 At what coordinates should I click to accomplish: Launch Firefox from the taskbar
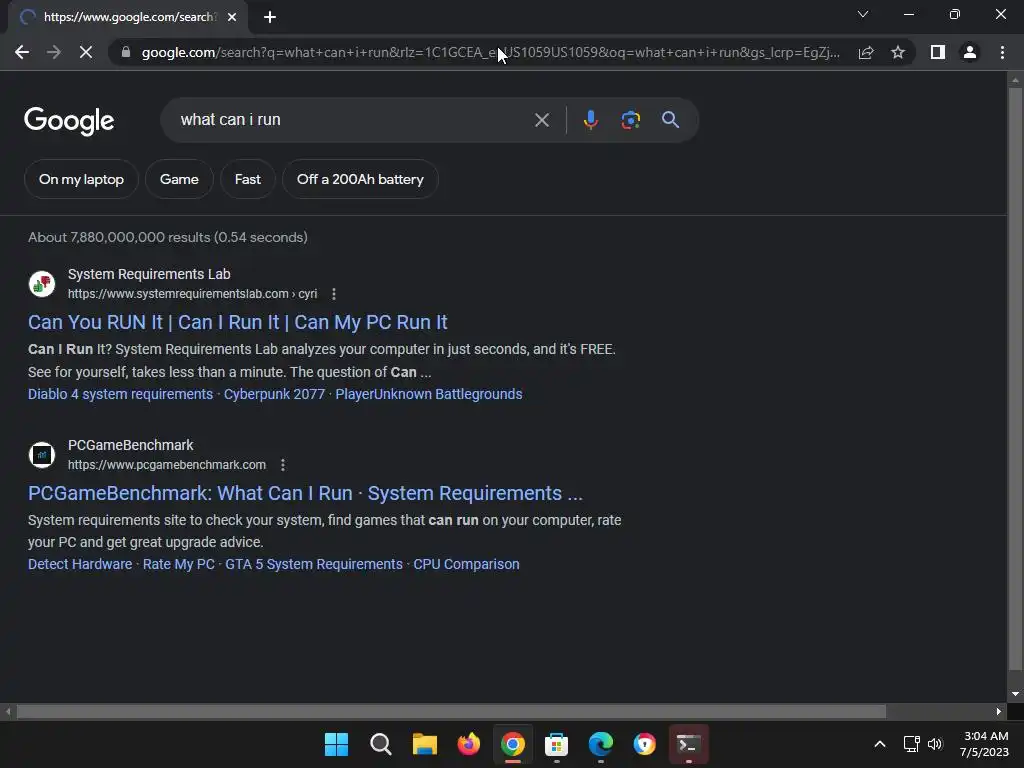point(468,744)
